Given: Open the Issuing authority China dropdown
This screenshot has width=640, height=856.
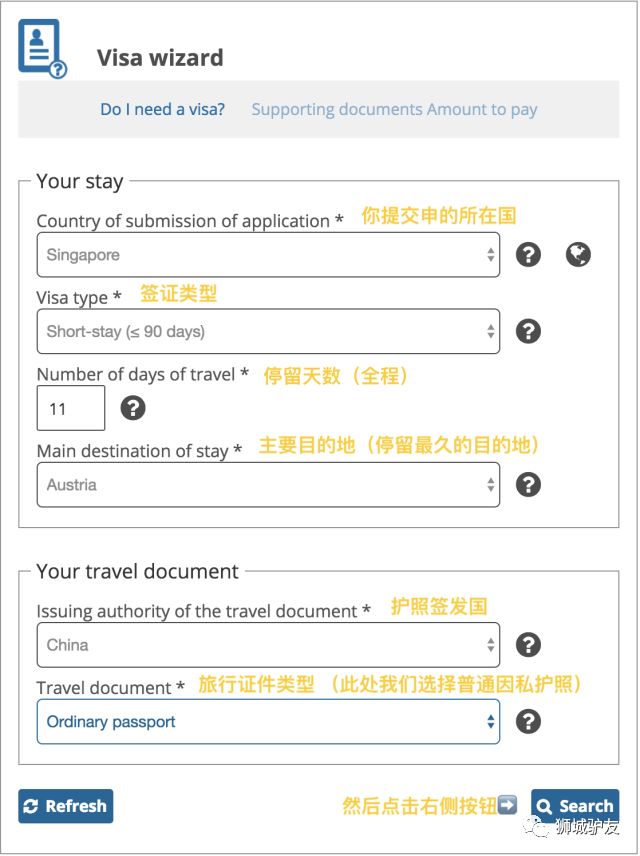Looking at the screenshot, I should coord(268,645).
